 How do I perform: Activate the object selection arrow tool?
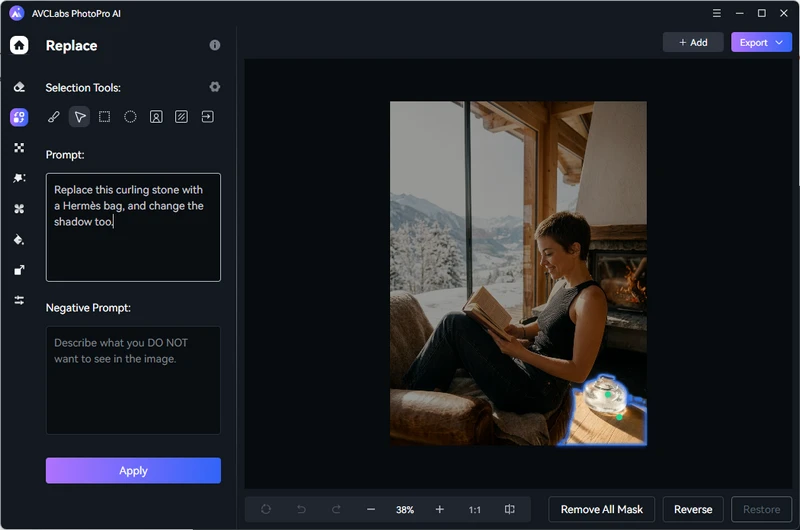pos(80,117)
